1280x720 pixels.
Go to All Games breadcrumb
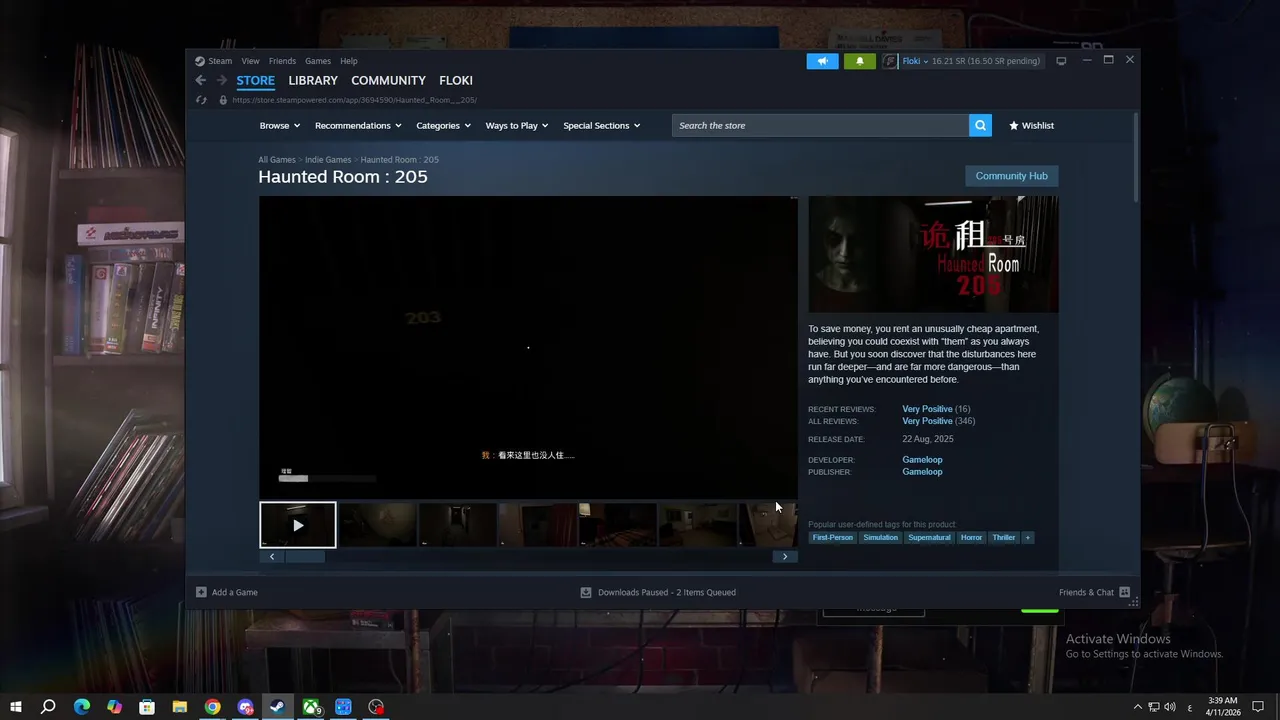[277, 160]
